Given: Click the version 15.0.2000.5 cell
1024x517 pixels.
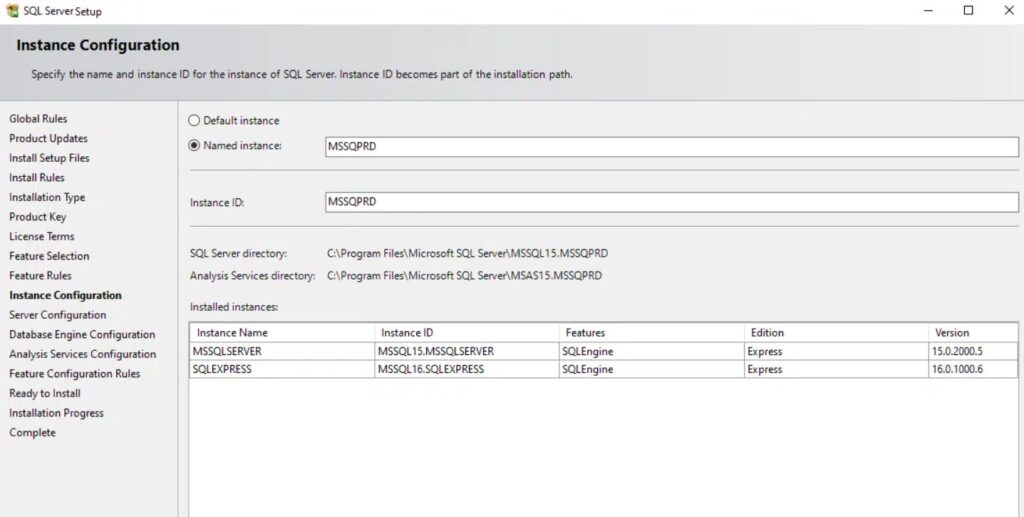Looking at the screenshot, I should click(973, 351).
